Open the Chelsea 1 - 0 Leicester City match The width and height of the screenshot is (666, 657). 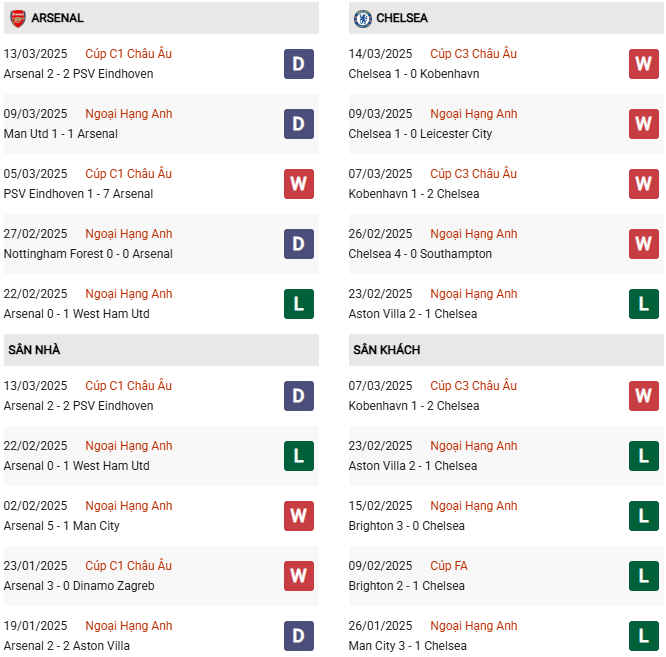pos(420,134)
